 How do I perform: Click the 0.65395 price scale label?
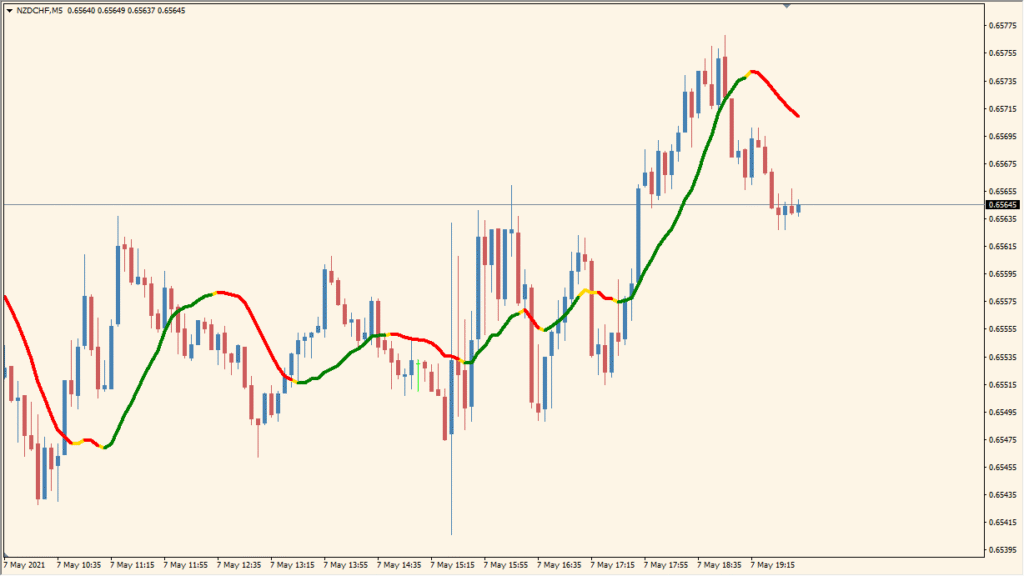pyautogui.click(x=1002, y=550)
